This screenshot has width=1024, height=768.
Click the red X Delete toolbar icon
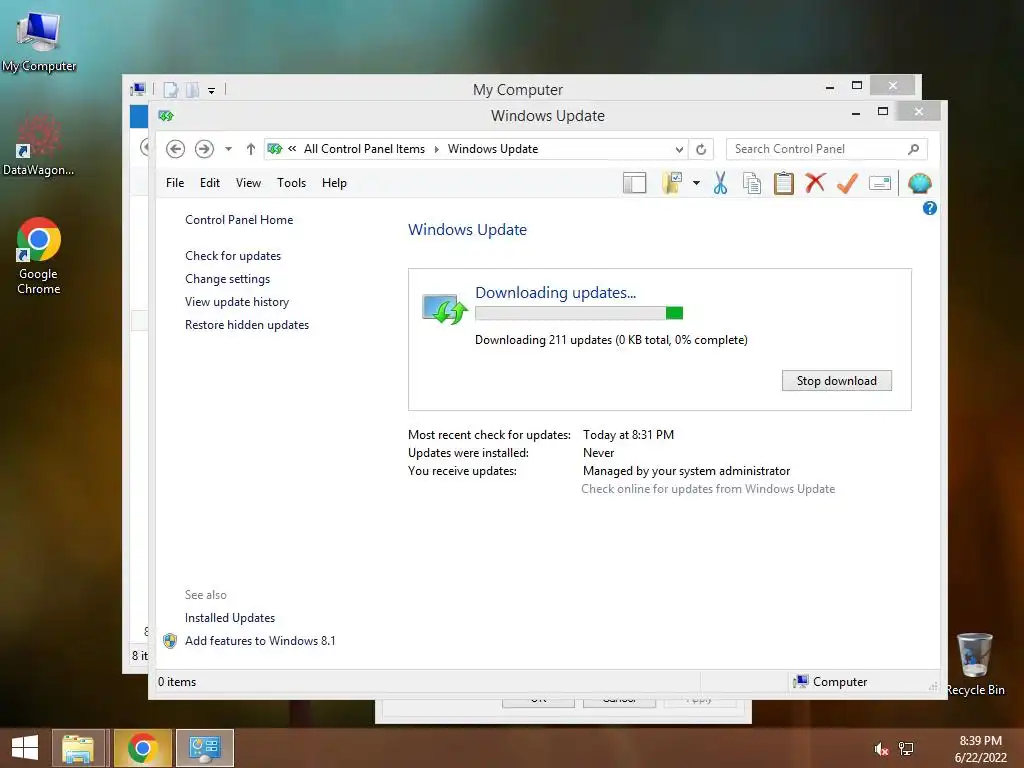[x=815, y=184]
